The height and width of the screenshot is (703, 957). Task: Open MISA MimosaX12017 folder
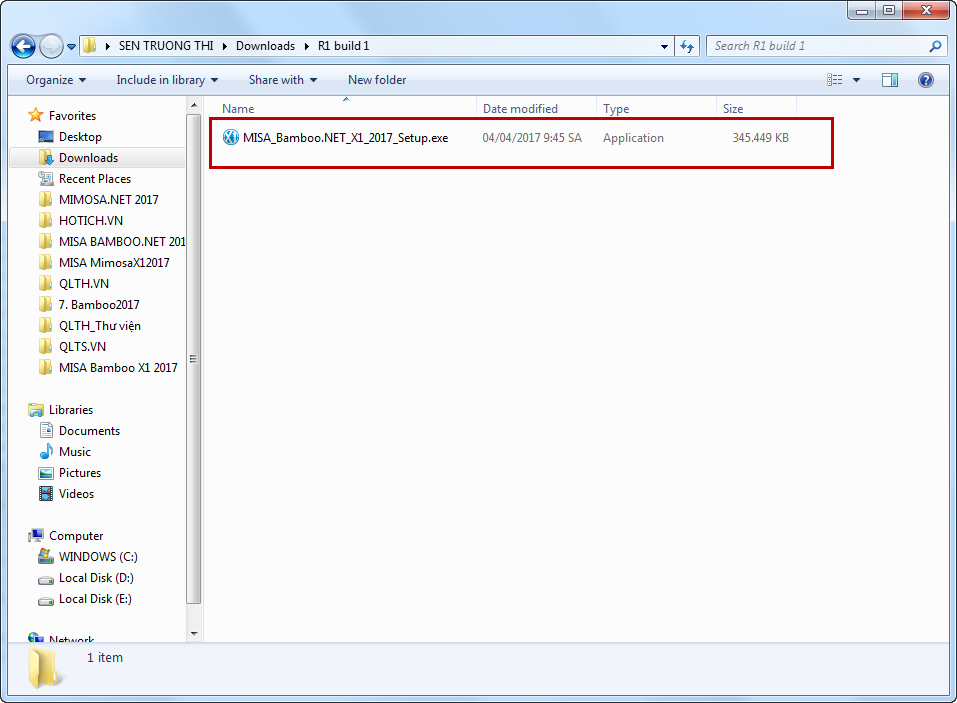114,262
